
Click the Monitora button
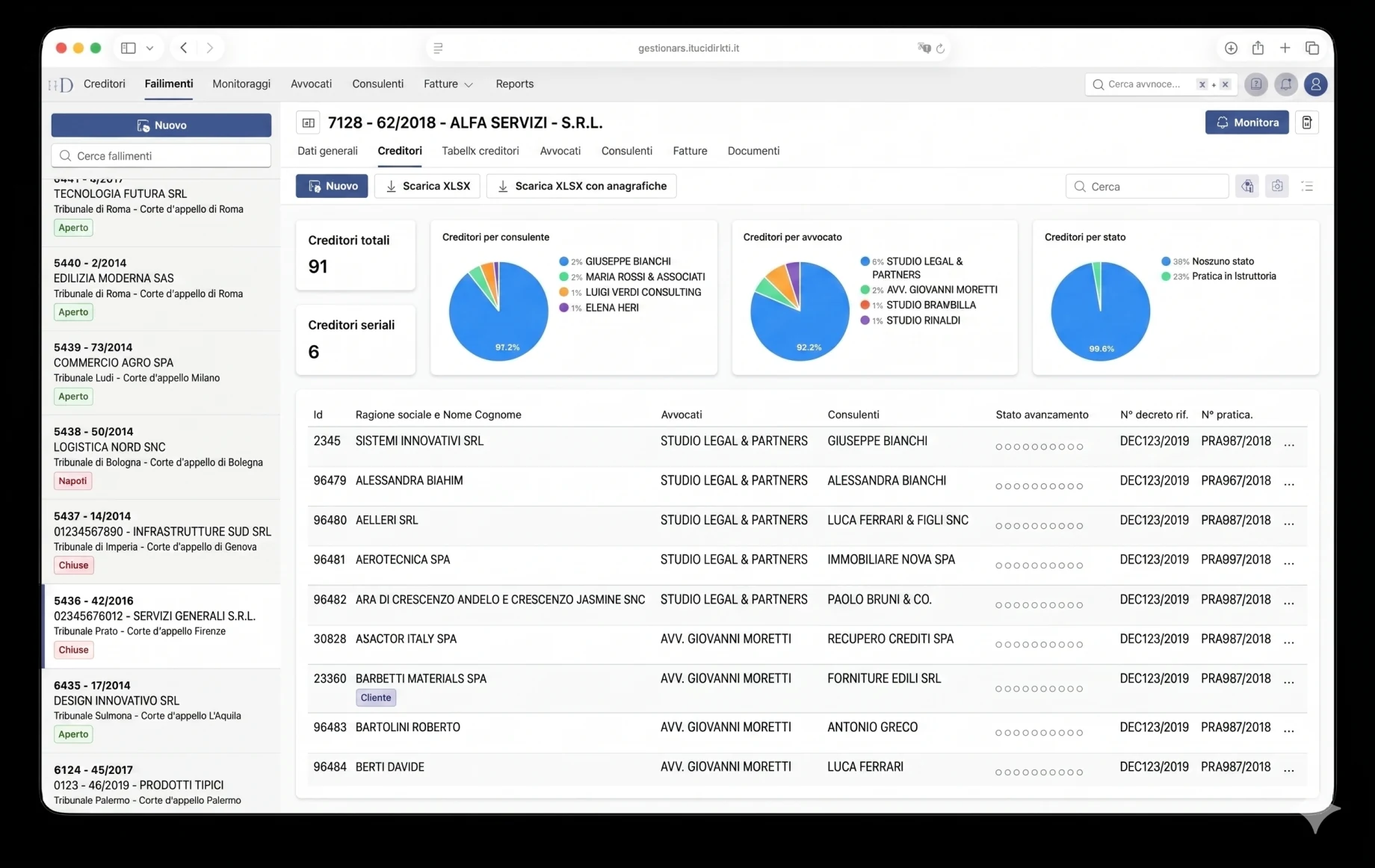pyautogui.click(x=1246, y=123)
